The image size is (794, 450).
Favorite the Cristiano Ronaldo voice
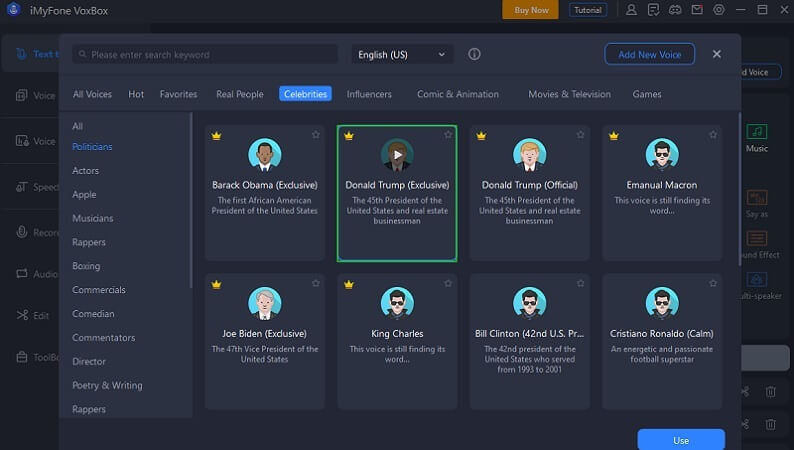click(x=713, y=283)
